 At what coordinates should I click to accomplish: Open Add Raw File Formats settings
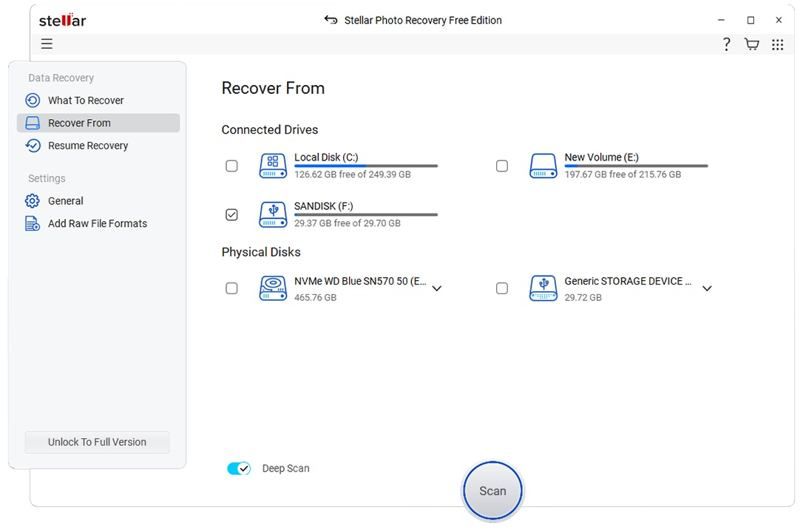pos(97,224)
